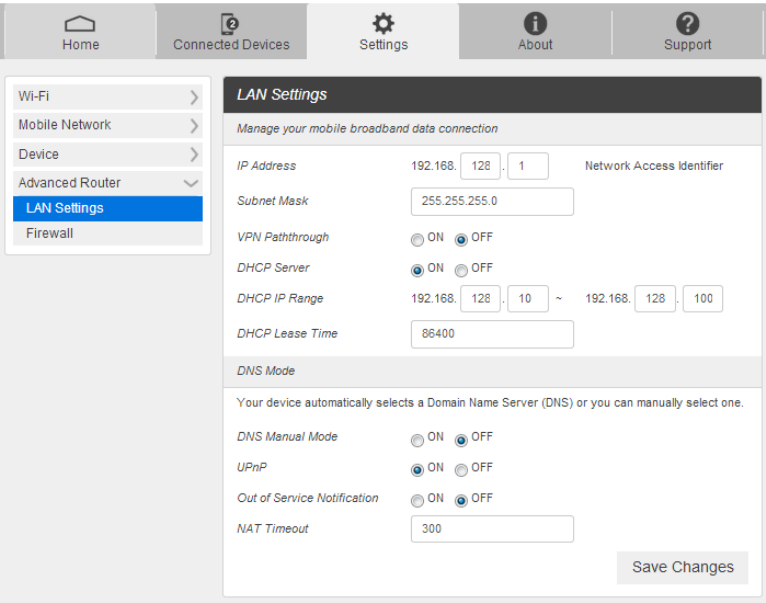The image size is (766, 603).
Task: Click the Subnet Mask field
Action: pyautogui.click(x=492, y=201)
